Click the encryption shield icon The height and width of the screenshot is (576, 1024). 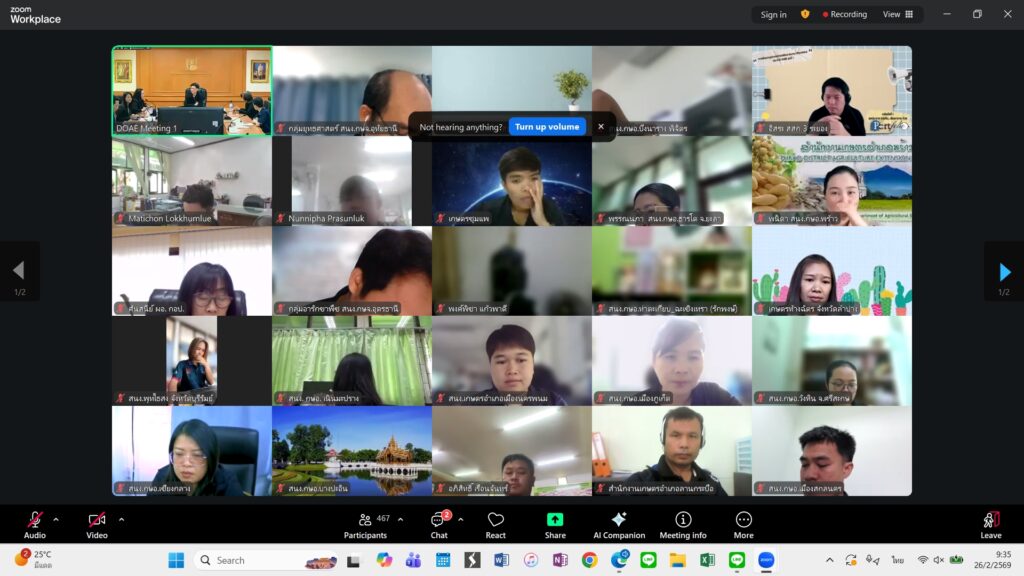click(805, 14)
